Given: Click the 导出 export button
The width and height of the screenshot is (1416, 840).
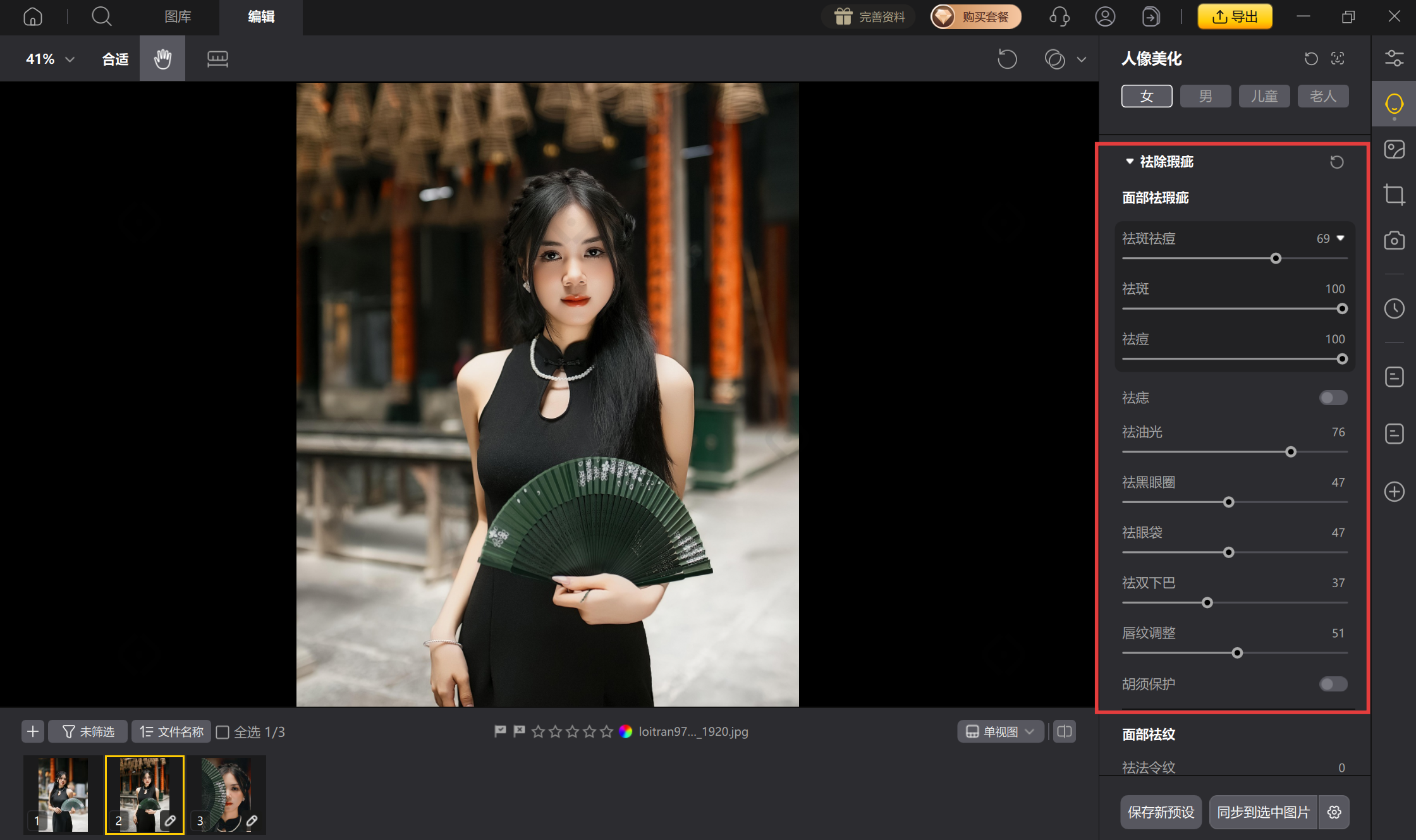Looking at the screenshot, I should [x=1235, y=16].
